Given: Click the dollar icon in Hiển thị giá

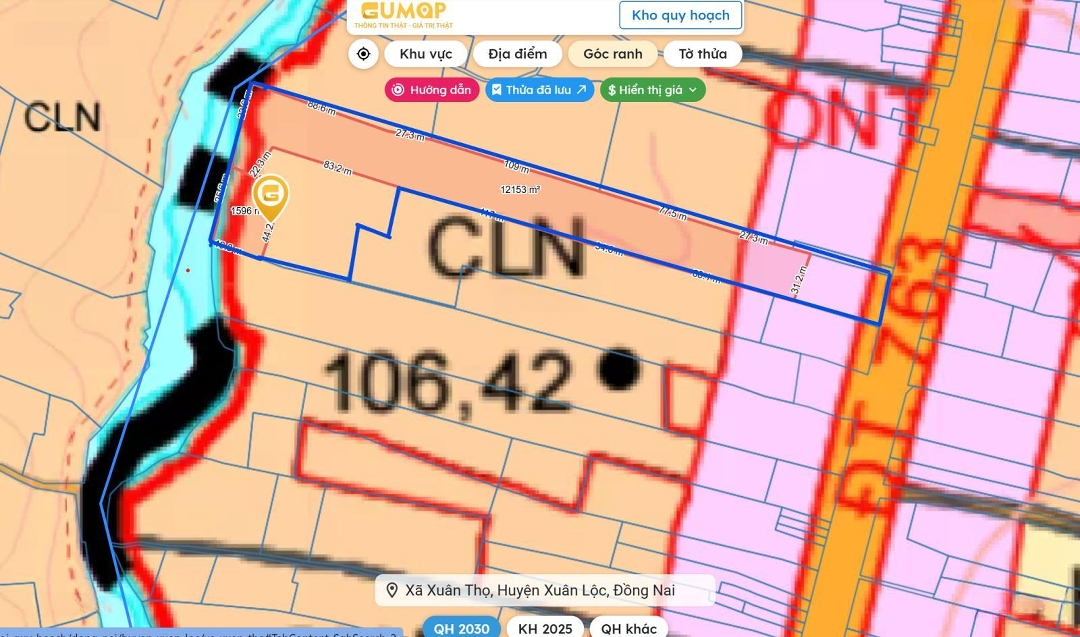Looking at the screenshot, I should coord(611,90).
